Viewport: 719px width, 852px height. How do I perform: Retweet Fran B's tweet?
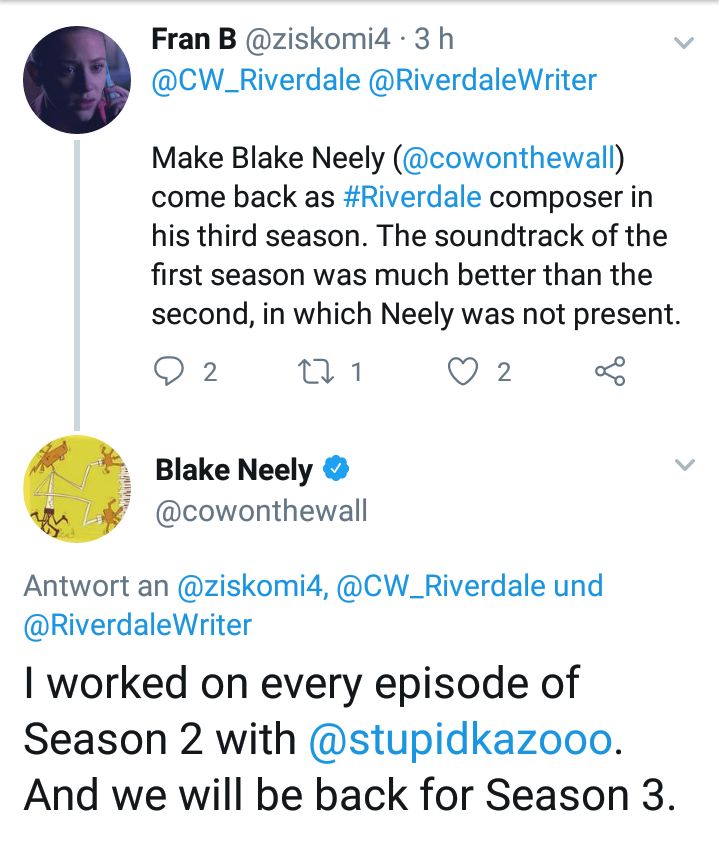321,372
